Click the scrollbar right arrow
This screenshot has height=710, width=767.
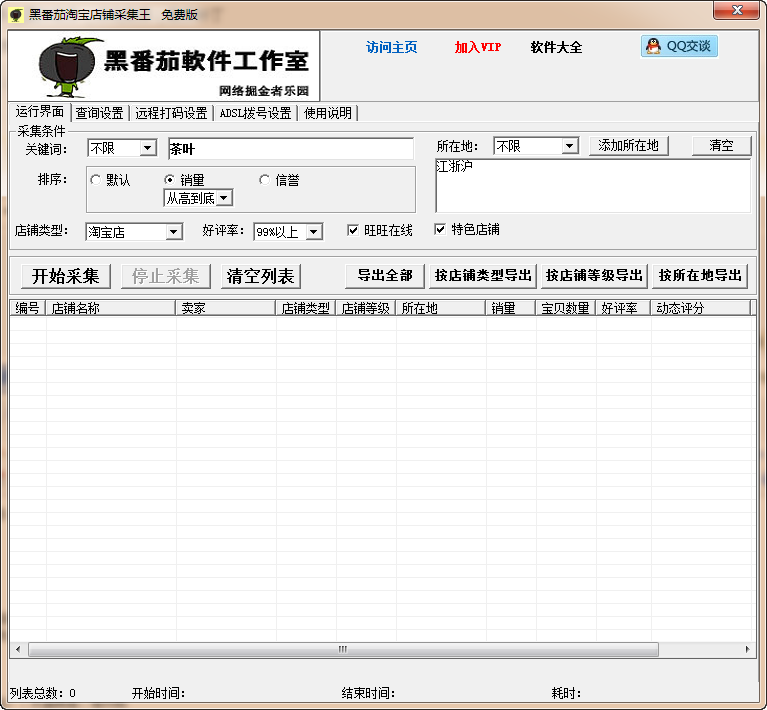[x=747, y=649]
